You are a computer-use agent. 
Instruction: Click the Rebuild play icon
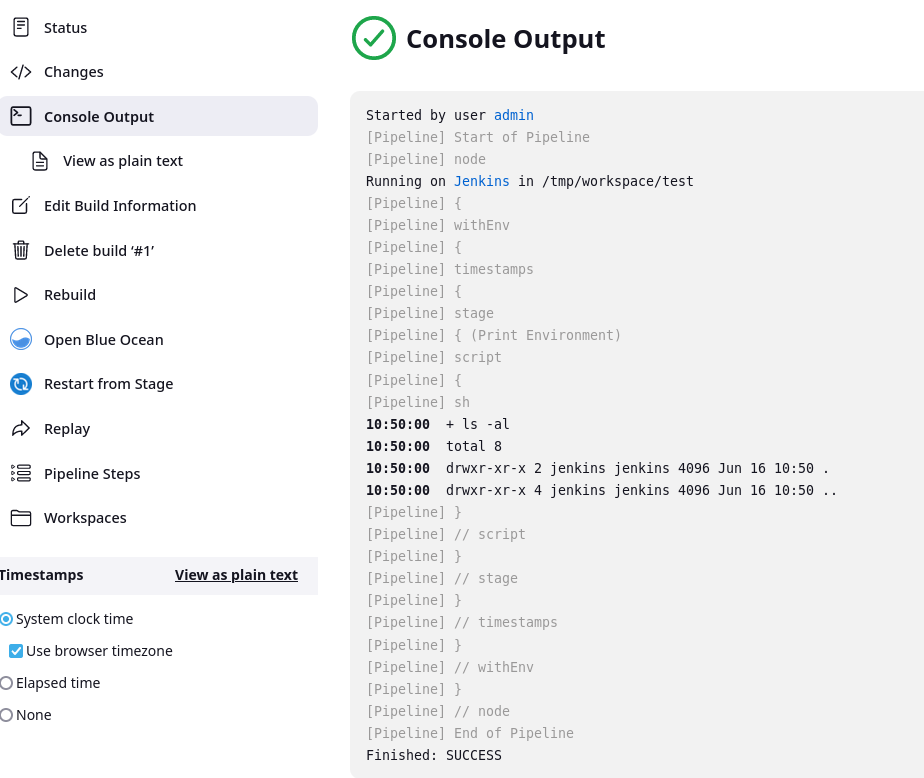pyautogui.click(x=21, y=295)
